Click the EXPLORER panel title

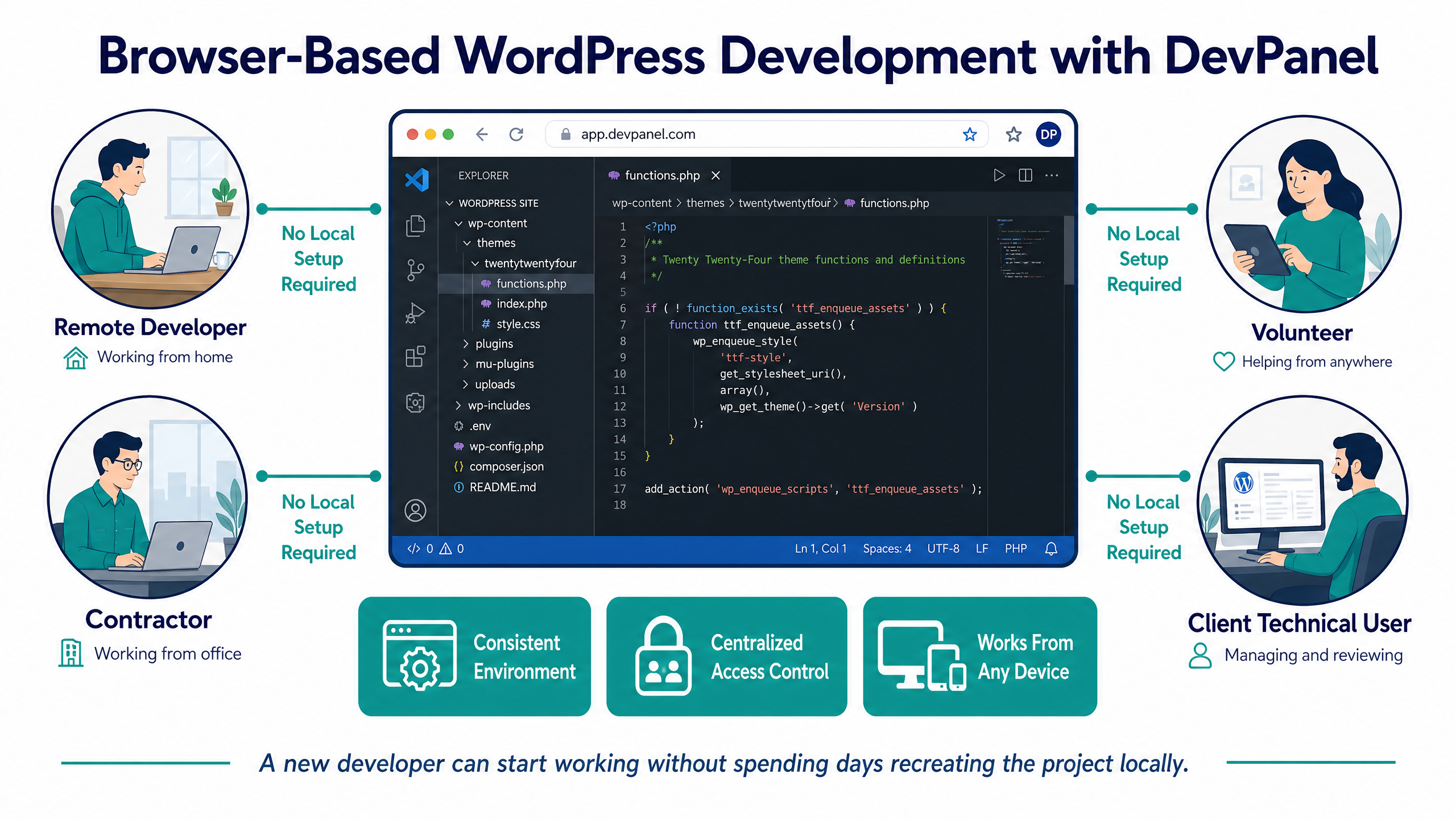483,175
